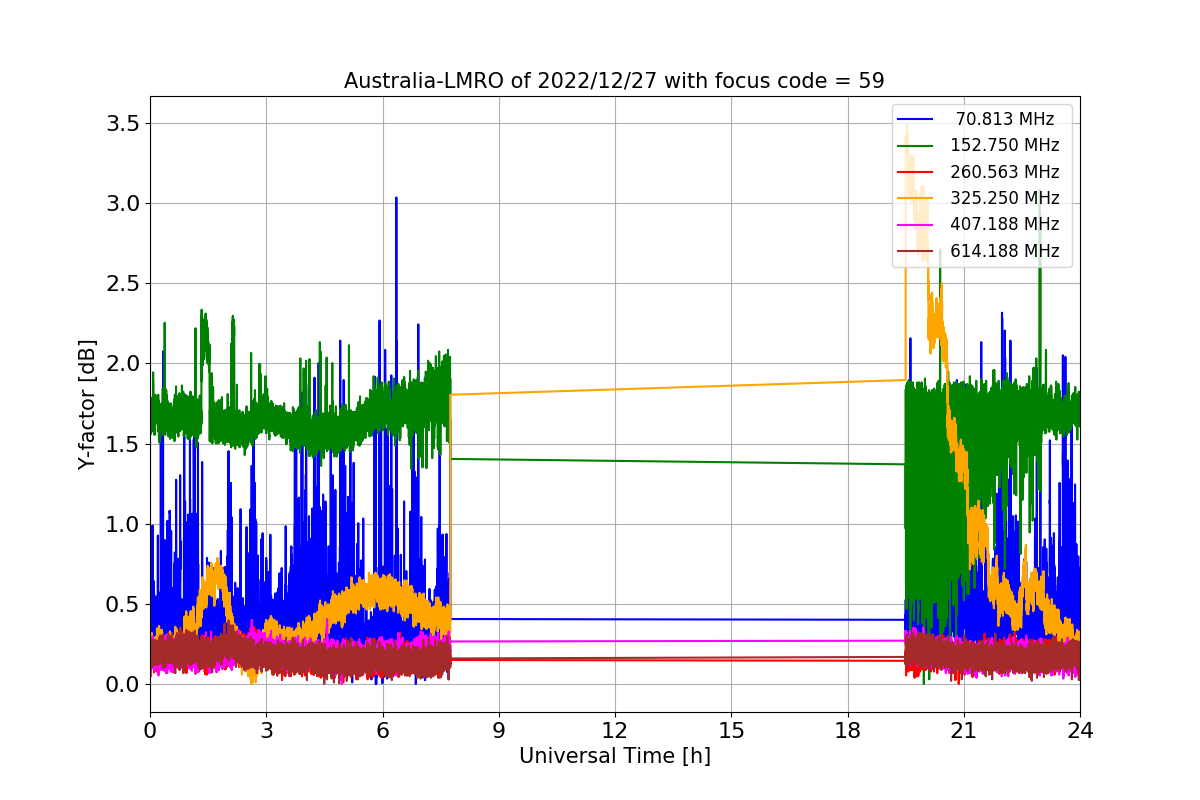1200x800 pixels.
Task: Click the magenta line sample in the legend
Action: pos(916,225)
